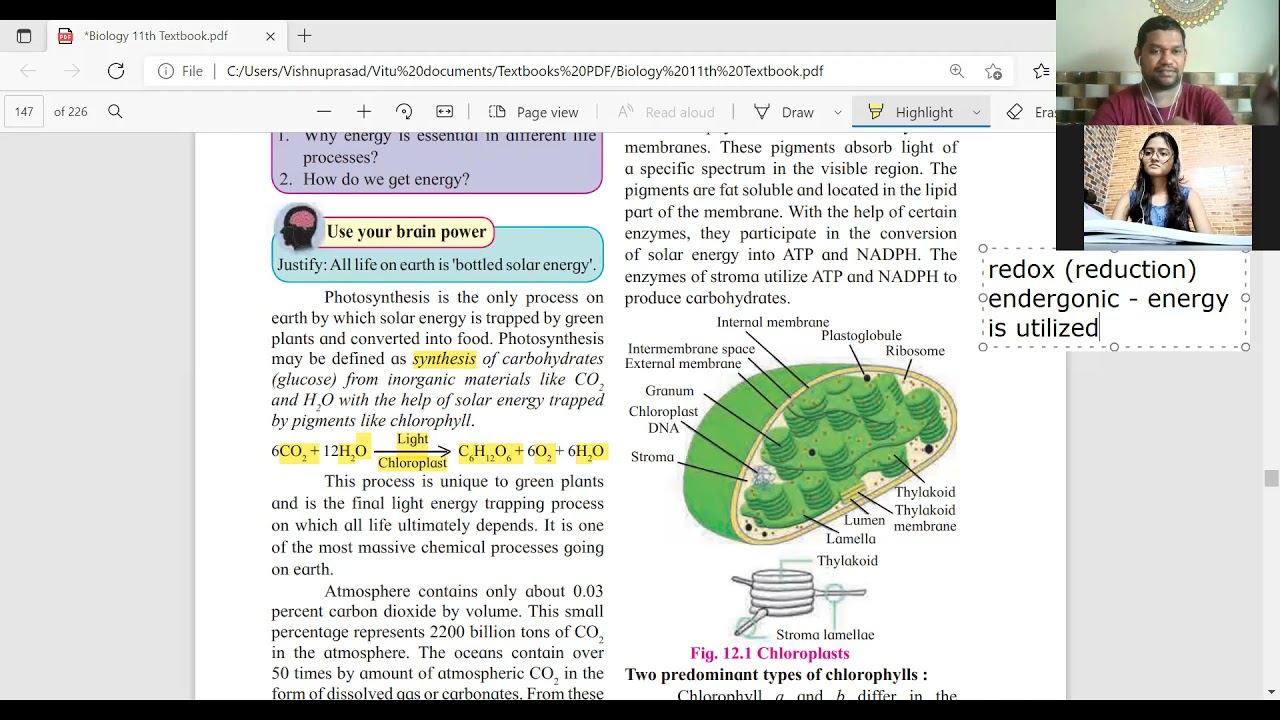View site information icon
The height and width of the screenshot is (720, 1280).
click(166, 71)
